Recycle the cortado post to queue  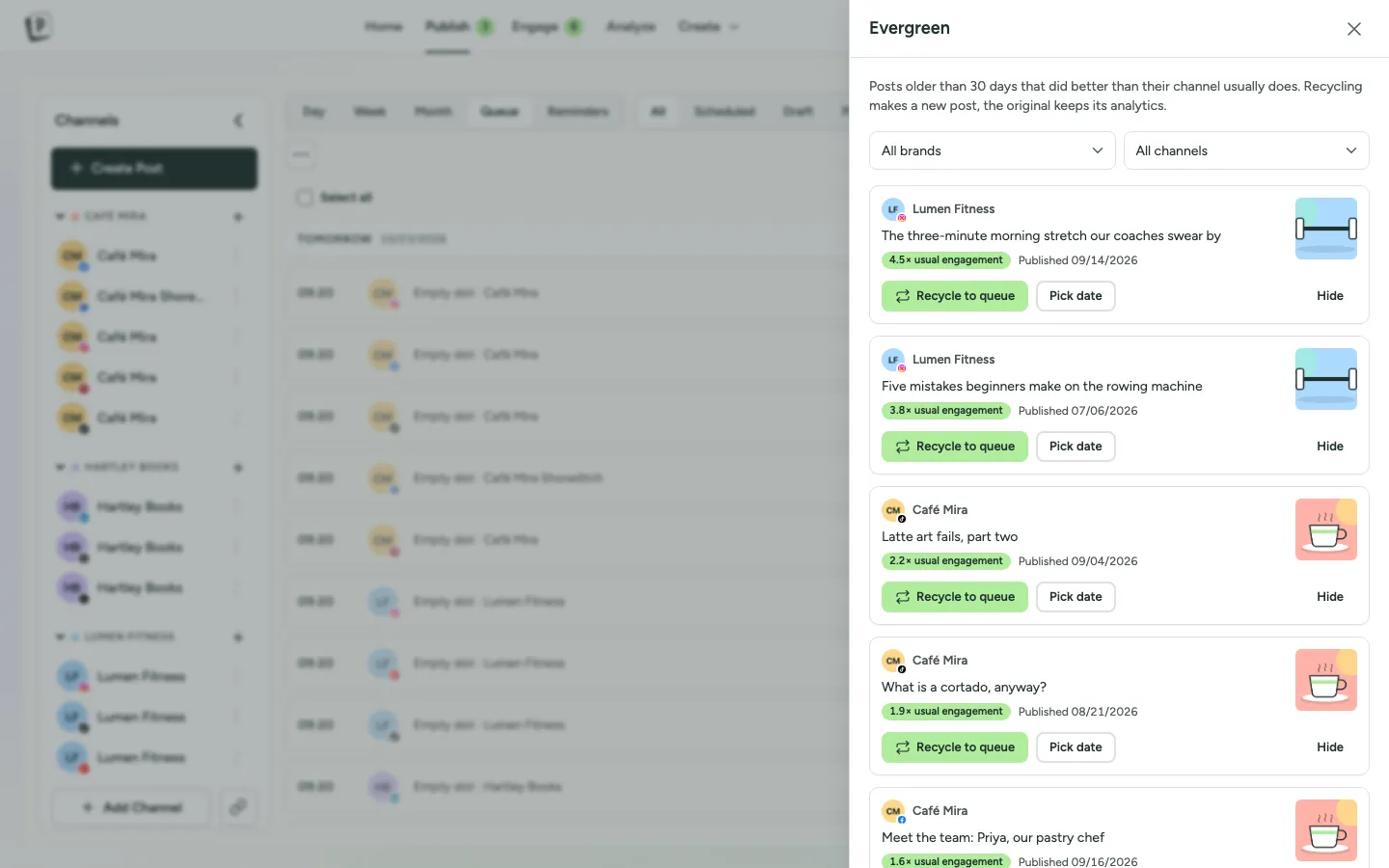point(955,747)
